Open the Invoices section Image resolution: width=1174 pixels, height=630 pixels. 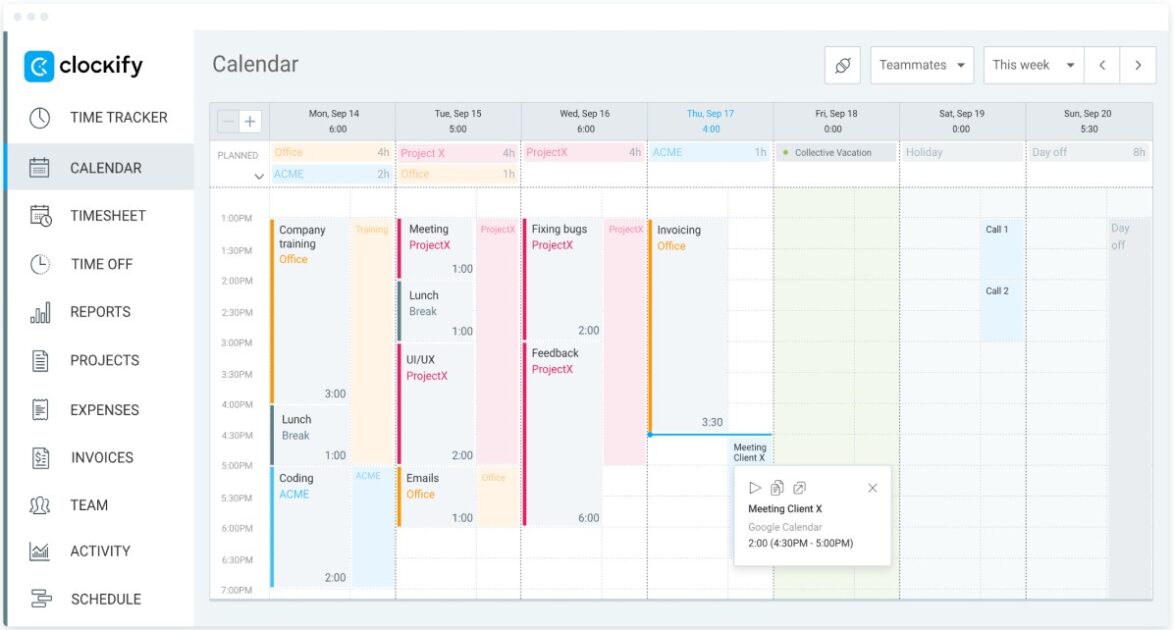point(100,457)
